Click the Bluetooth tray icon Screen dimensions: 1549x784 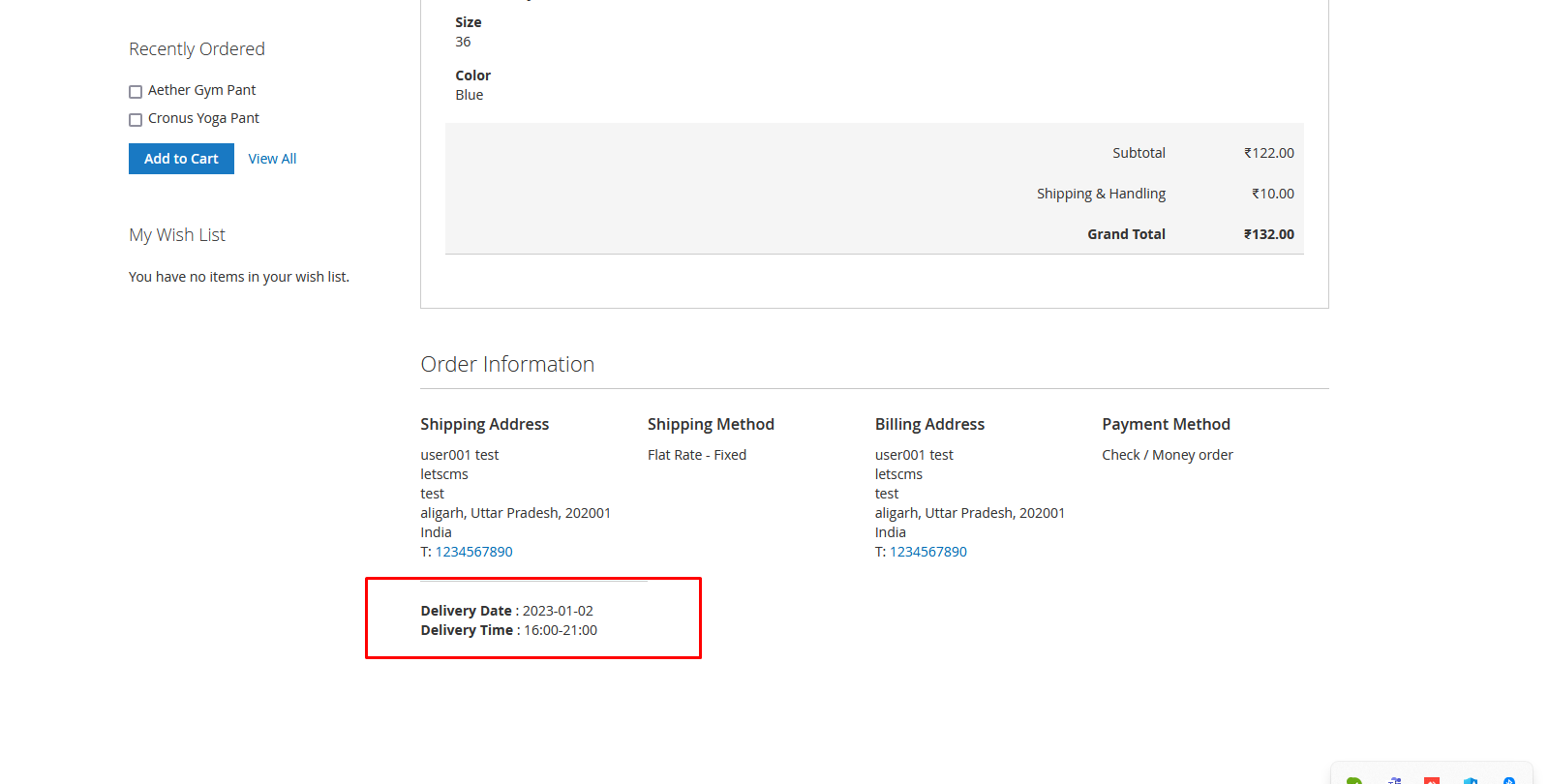[1508, 779]
